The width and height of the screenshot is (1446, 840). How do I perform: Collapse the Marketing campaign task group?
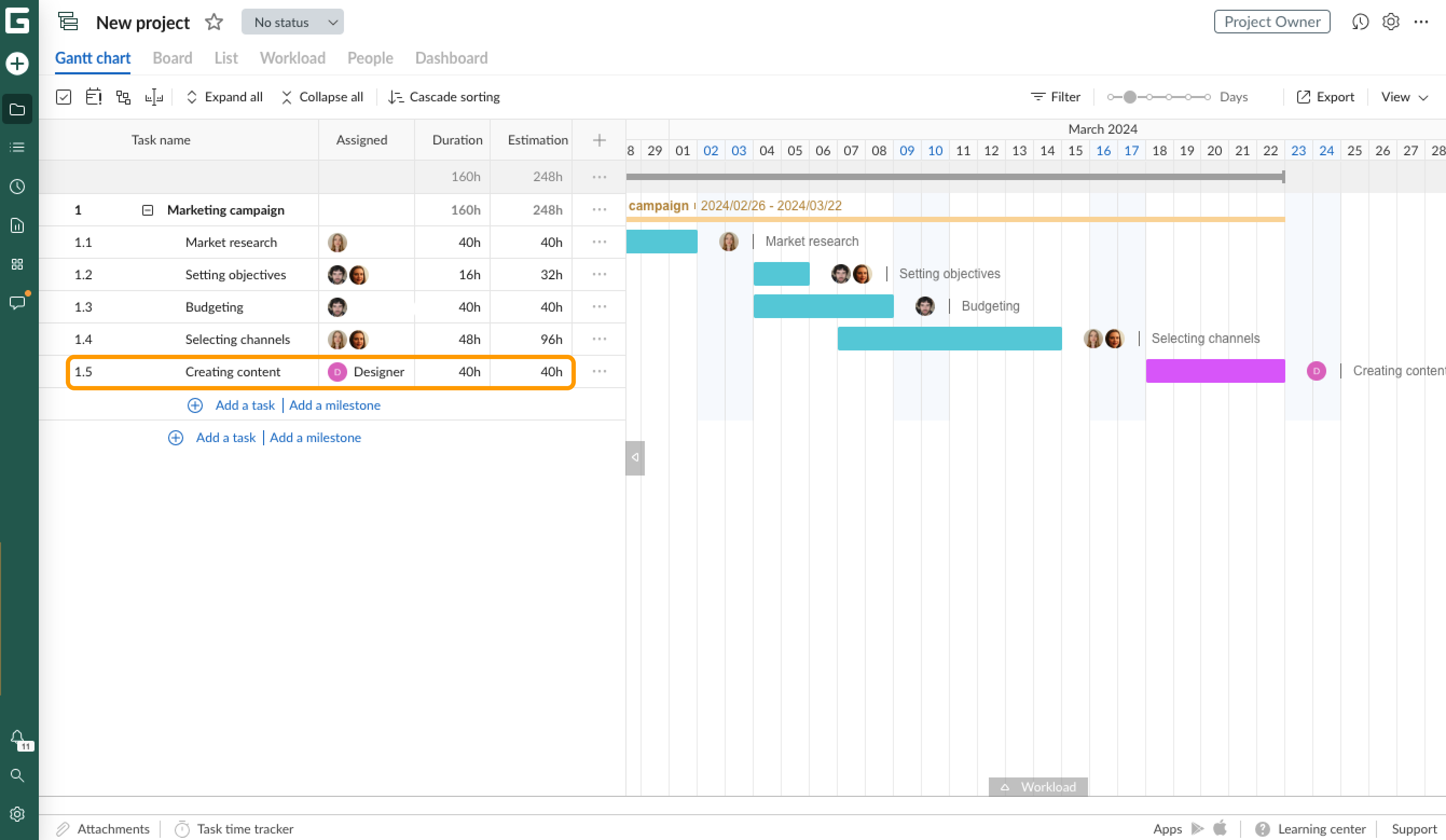tap(148, 210)
